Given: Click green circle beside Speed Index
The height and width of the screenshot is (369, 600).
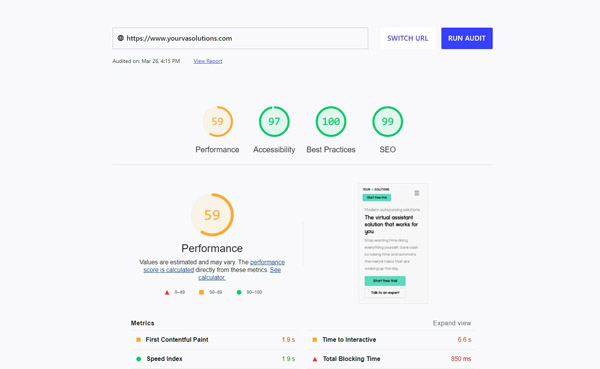Looking at the screenshot, I should pyautogui.click(x=139, y=359).
